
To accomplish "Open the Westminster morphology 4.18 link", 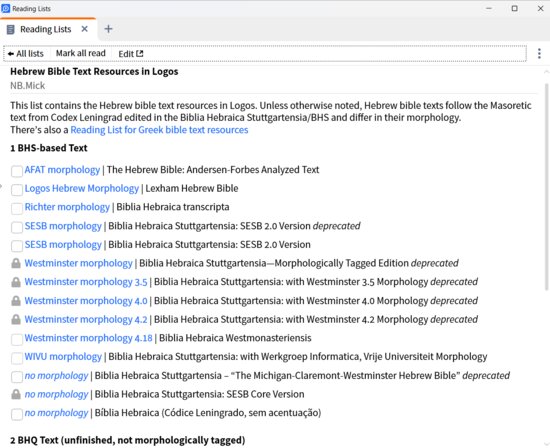I will coord(88,338).
